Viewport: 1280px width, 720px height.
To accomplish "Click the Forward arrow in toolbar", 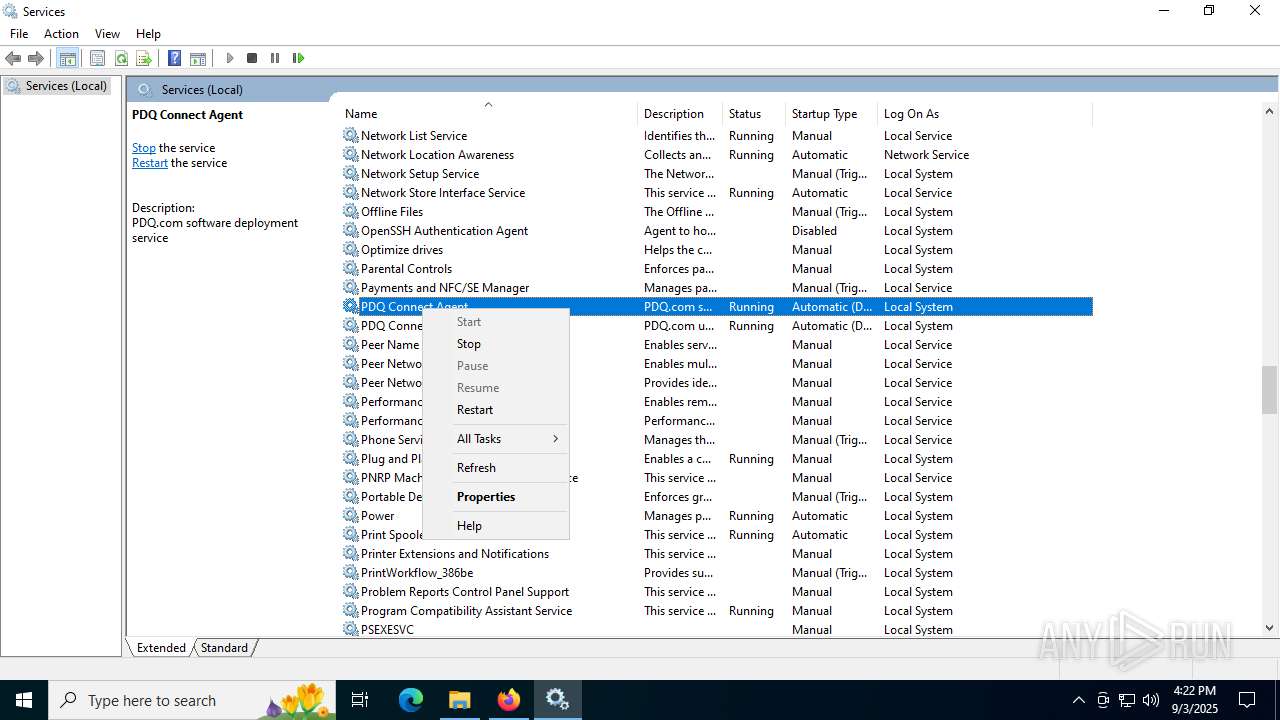I will [36, 58].
